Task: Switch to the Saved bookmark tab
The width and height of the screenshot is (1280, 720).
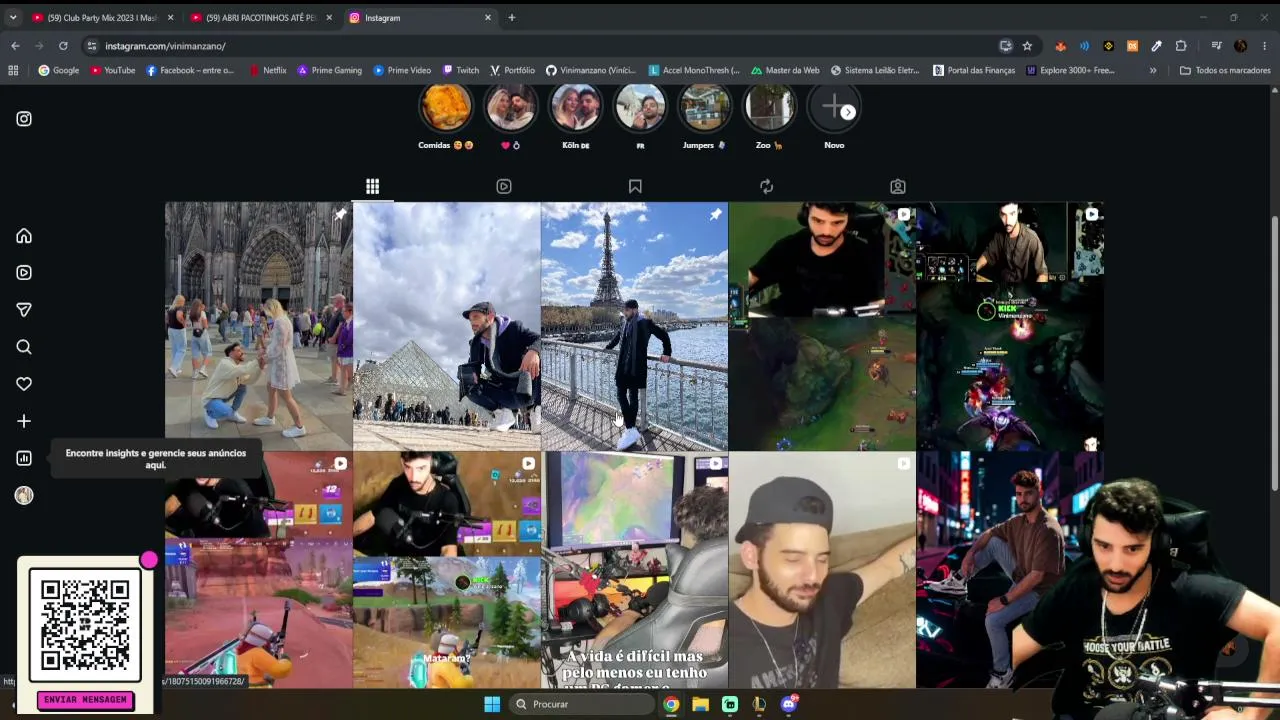Action: click(x=635, y=186)
